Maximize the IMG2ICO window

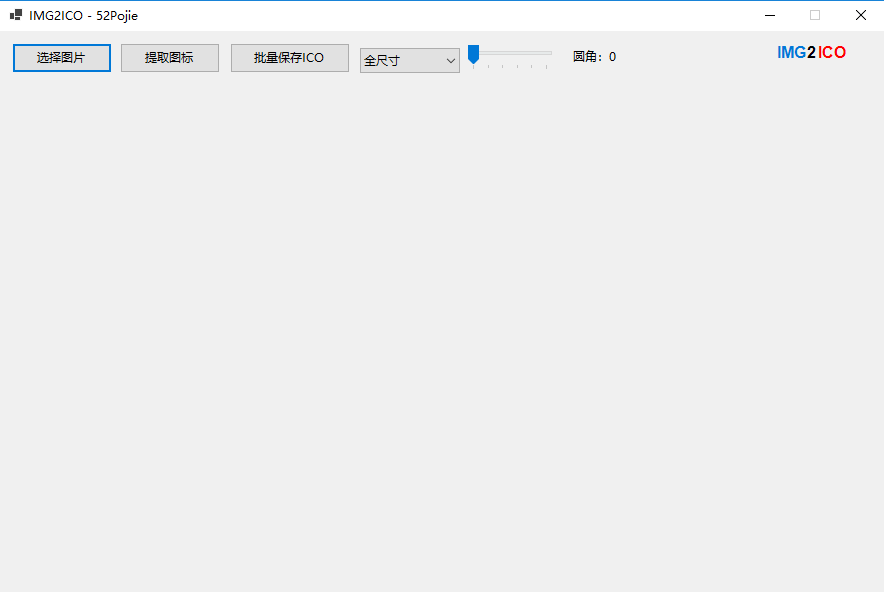(x=814, y=16)
